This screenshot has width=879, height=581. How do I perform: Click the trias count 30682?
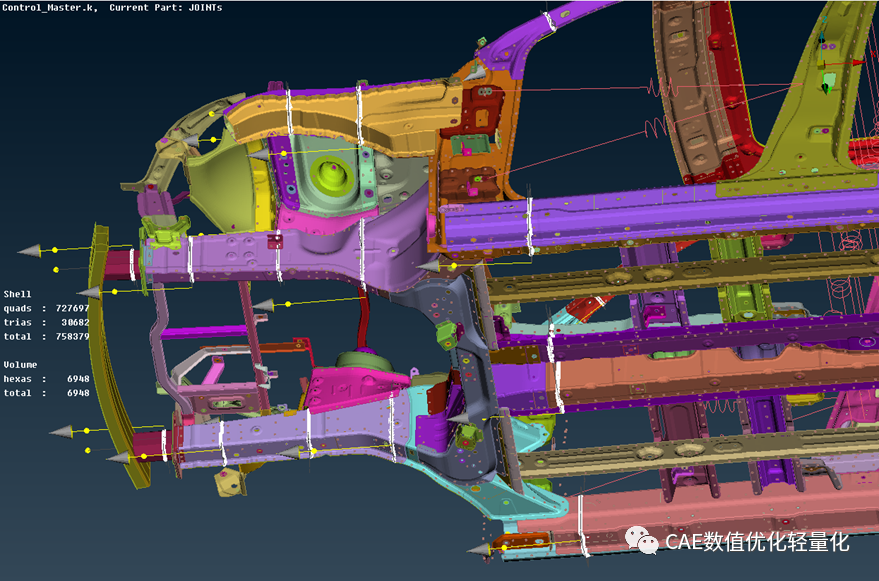(x=75, y=322)
